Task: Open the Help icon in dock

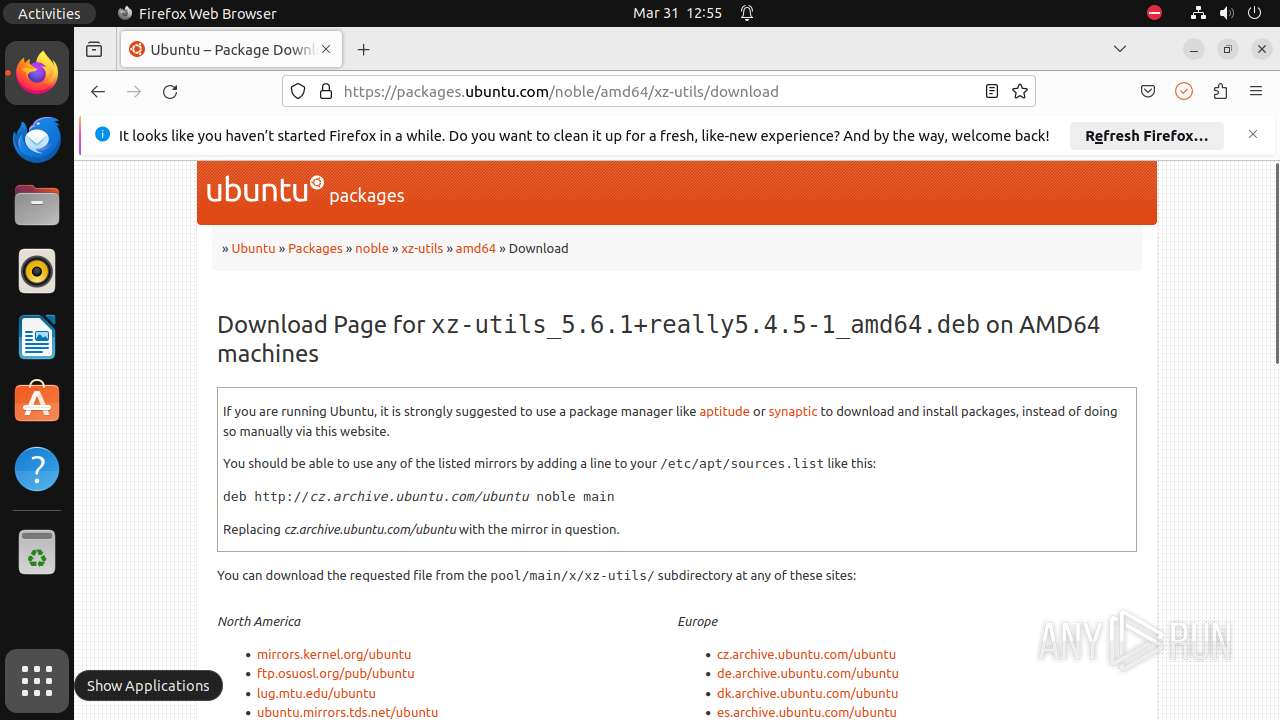Action: [x=37, y=469]
